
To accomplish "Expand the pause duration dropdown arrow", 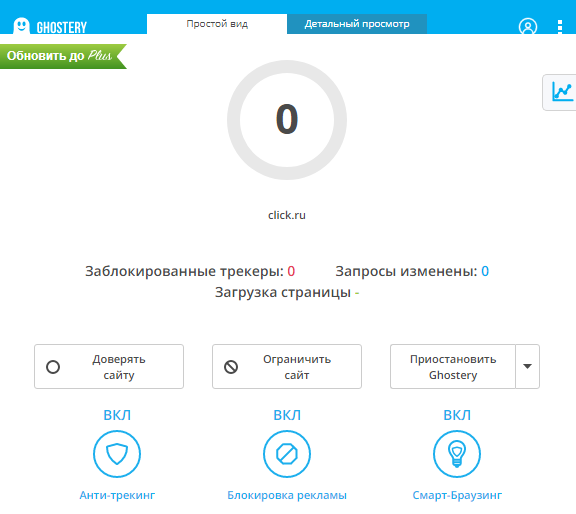I will point(528,366).
